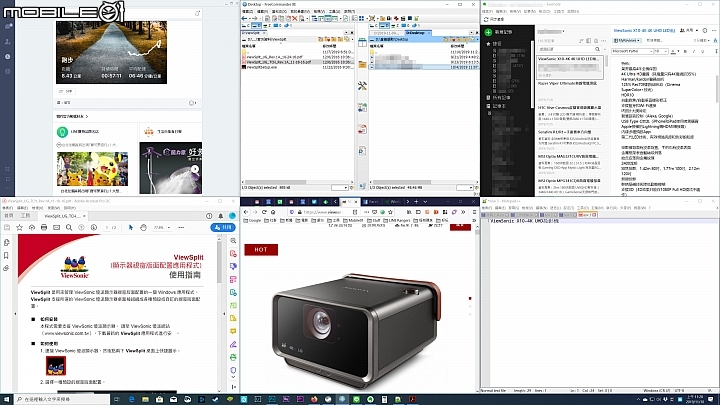720x405 pixels.
Task: Click the top sidebar icon in the LINE window
Action: click(x=8, y=26)
